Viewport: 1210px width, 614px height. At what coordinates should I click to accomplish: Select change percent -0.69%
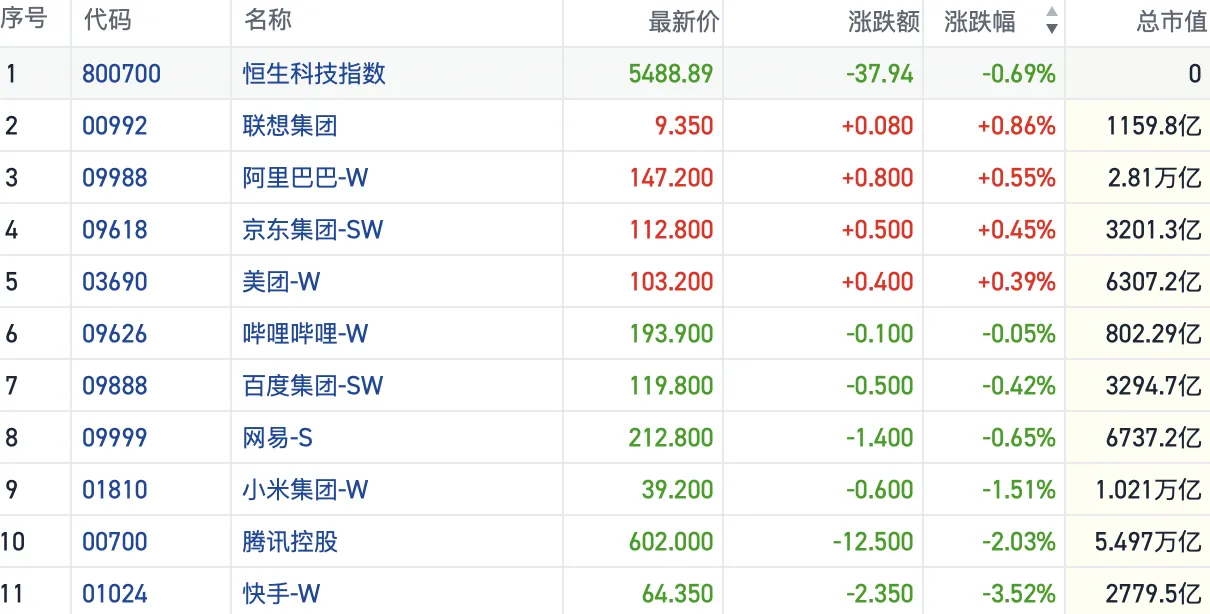click(x=1017, y=74)
